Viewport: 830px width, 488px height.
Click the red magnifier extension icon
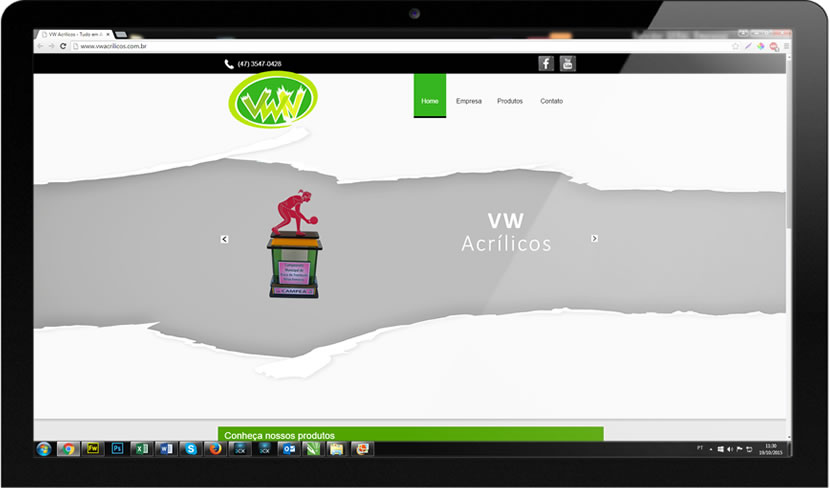(774, 47)
